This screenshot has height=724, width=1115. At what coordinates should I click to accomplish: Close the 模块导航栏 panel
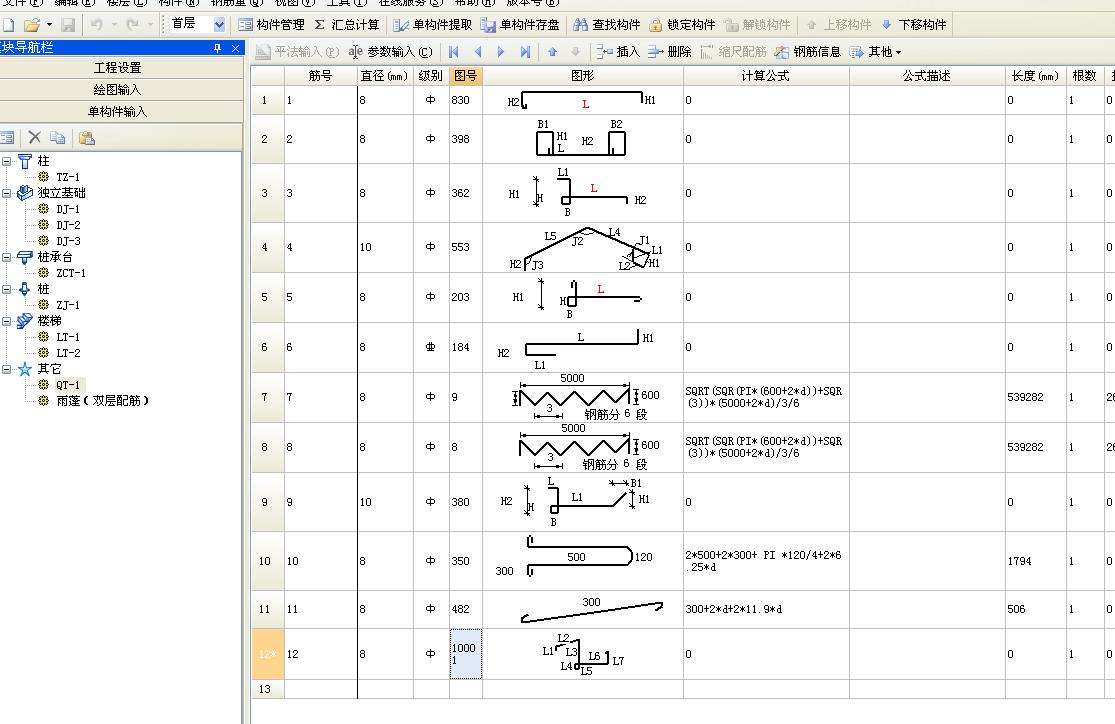(x=235, y=48)
